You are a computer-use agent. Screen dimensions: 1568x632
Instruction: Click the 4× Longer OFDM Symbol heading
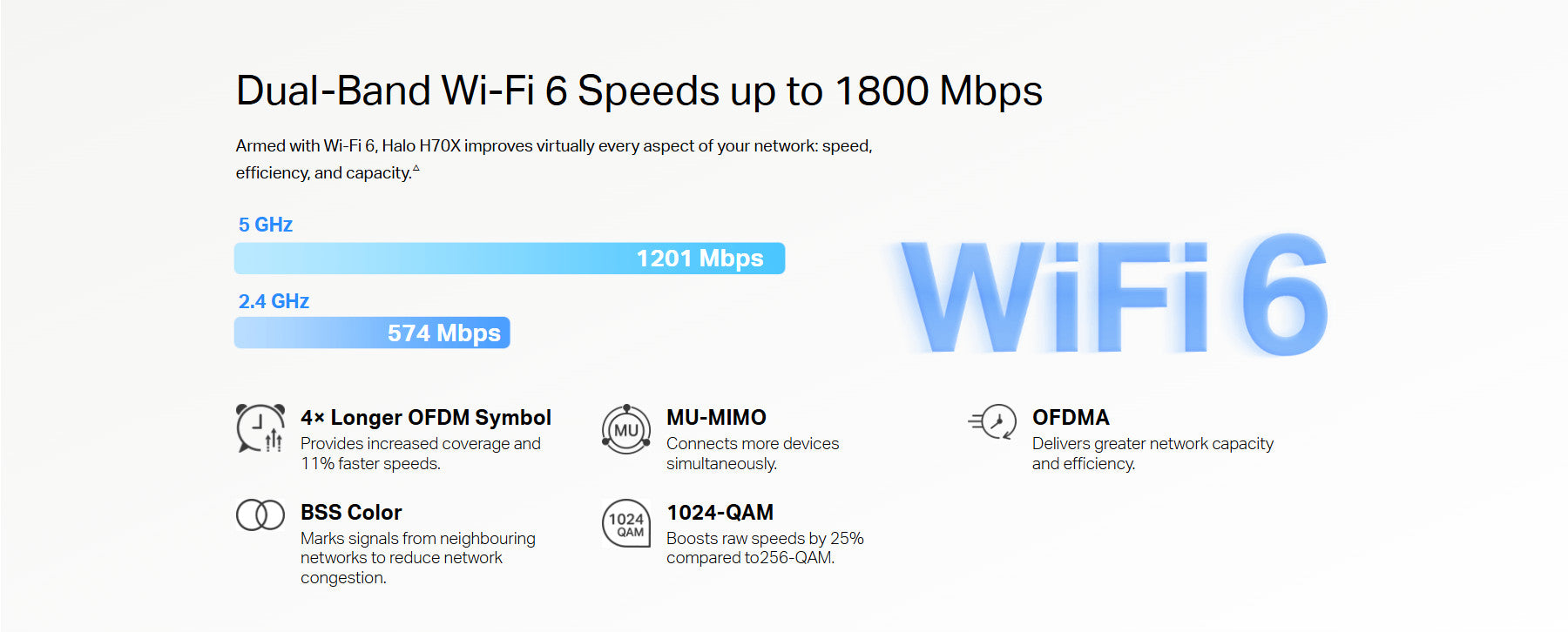pos(426,418)
